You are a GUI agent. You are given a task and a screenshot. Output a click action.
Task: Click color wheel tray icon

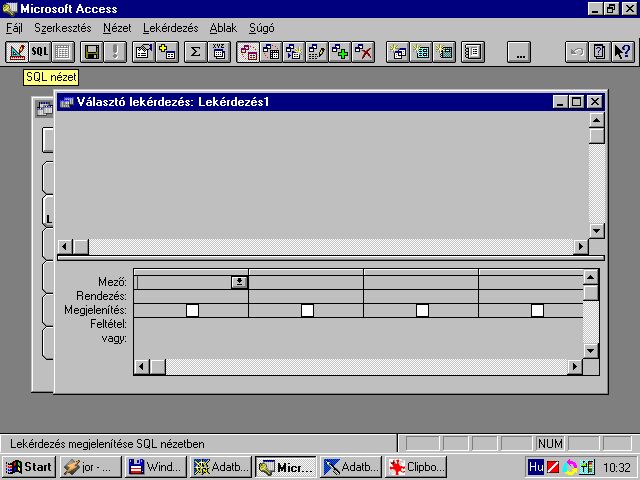(570, 467)
